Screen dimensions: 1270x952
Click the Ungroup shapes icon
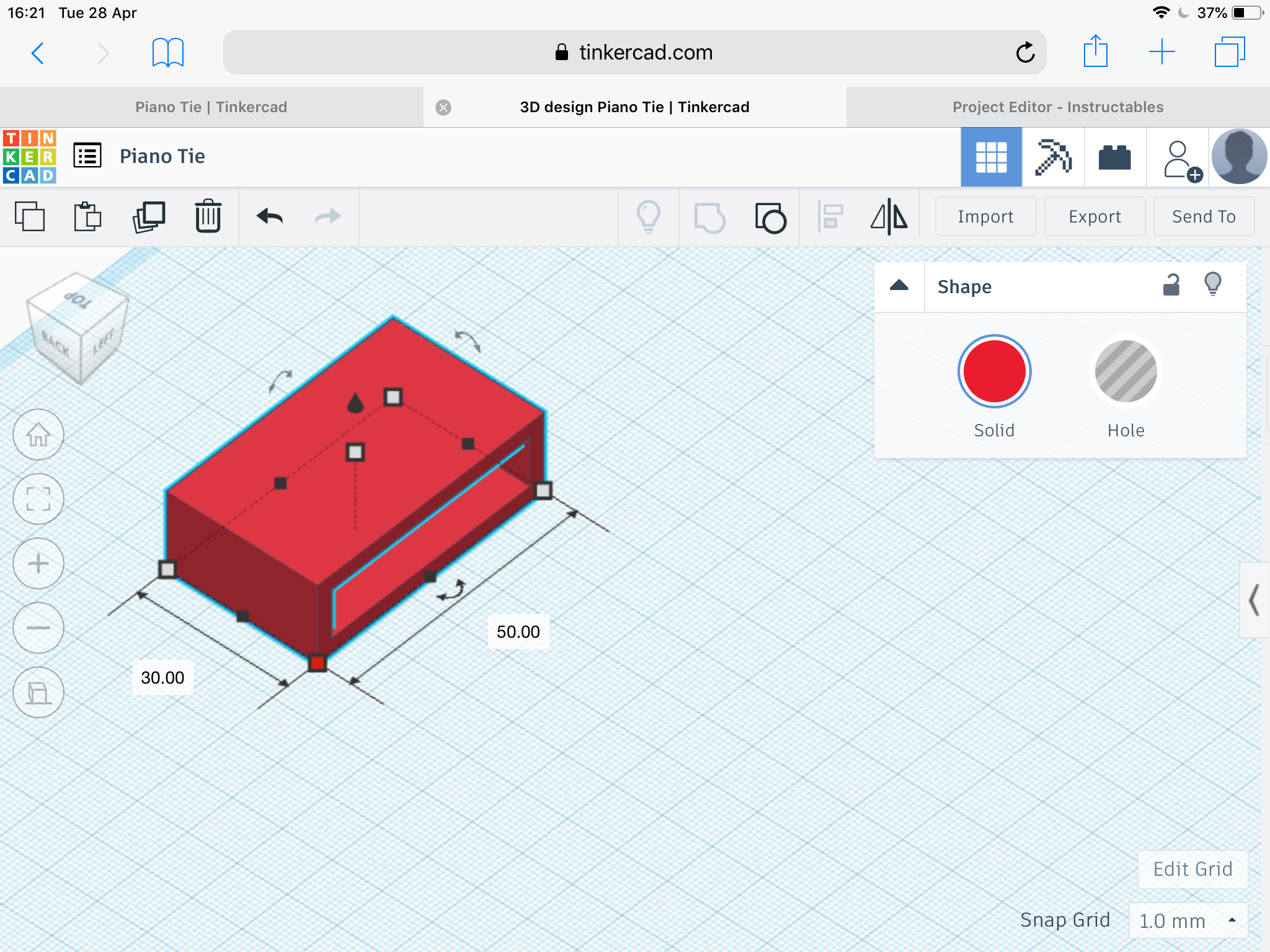pos(770,218)
